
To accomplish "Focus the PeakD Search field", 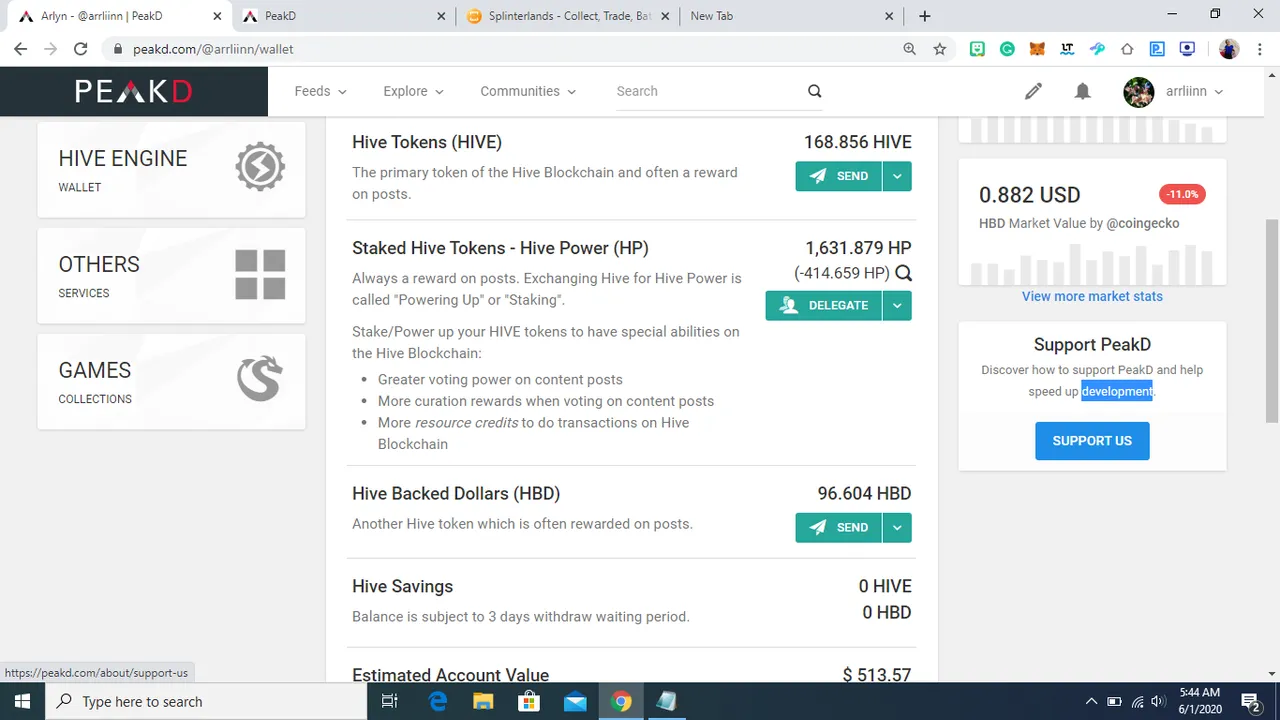I will point(708,91).
